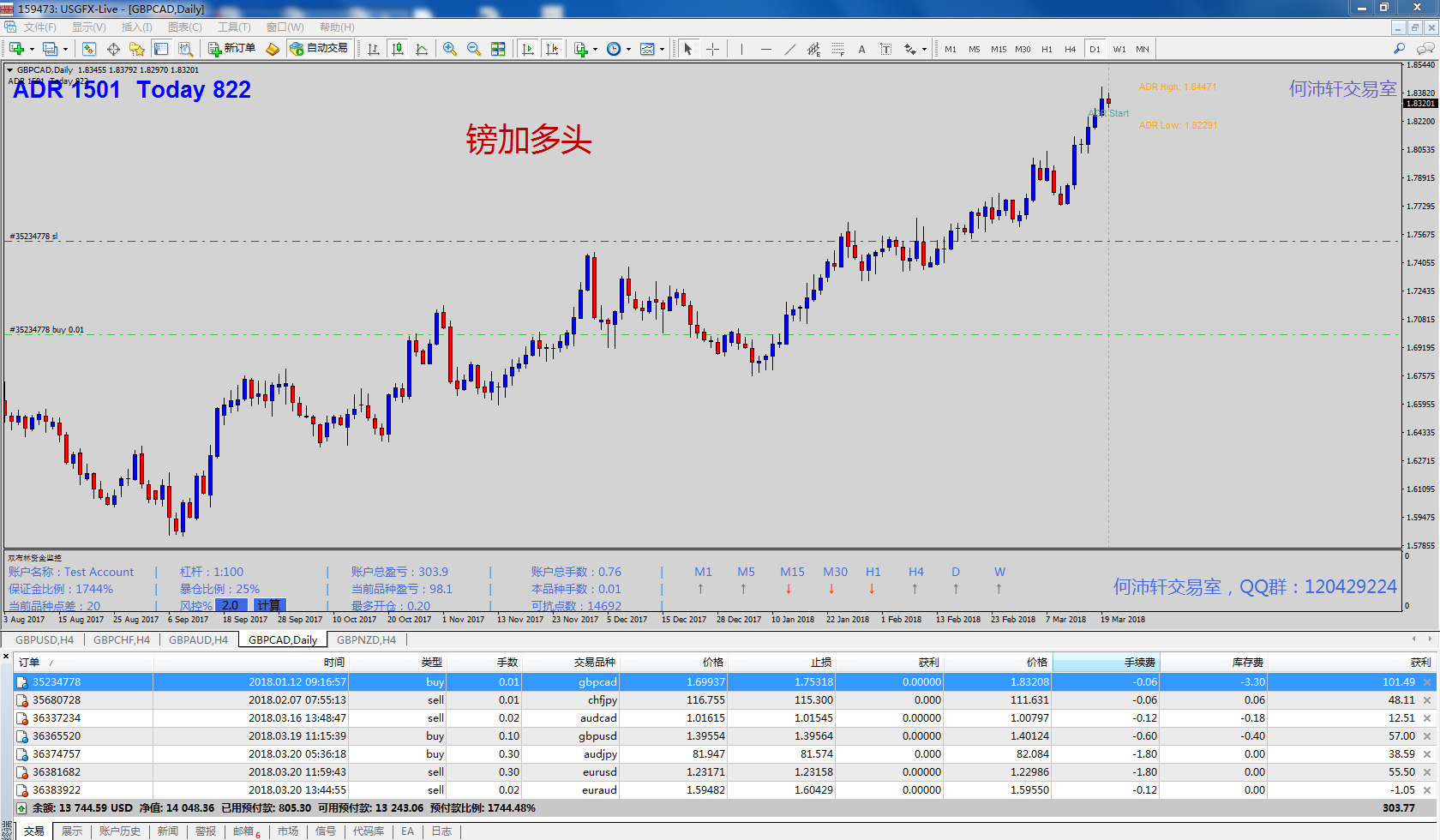This screenshot has height=840, width=1440.
Task: Close order 36383922 with its X
Action: click(1427, 790)
